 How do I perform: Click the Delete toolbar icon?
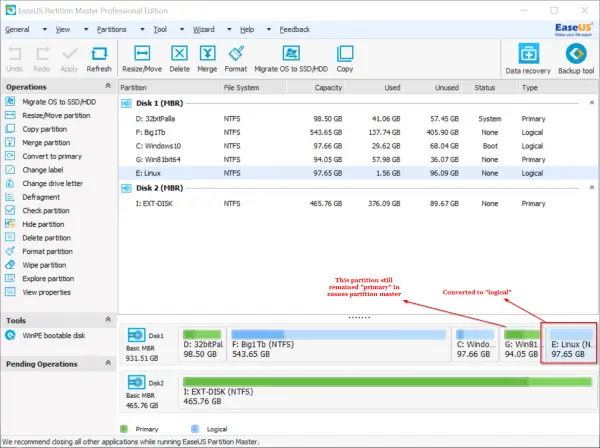179,54
